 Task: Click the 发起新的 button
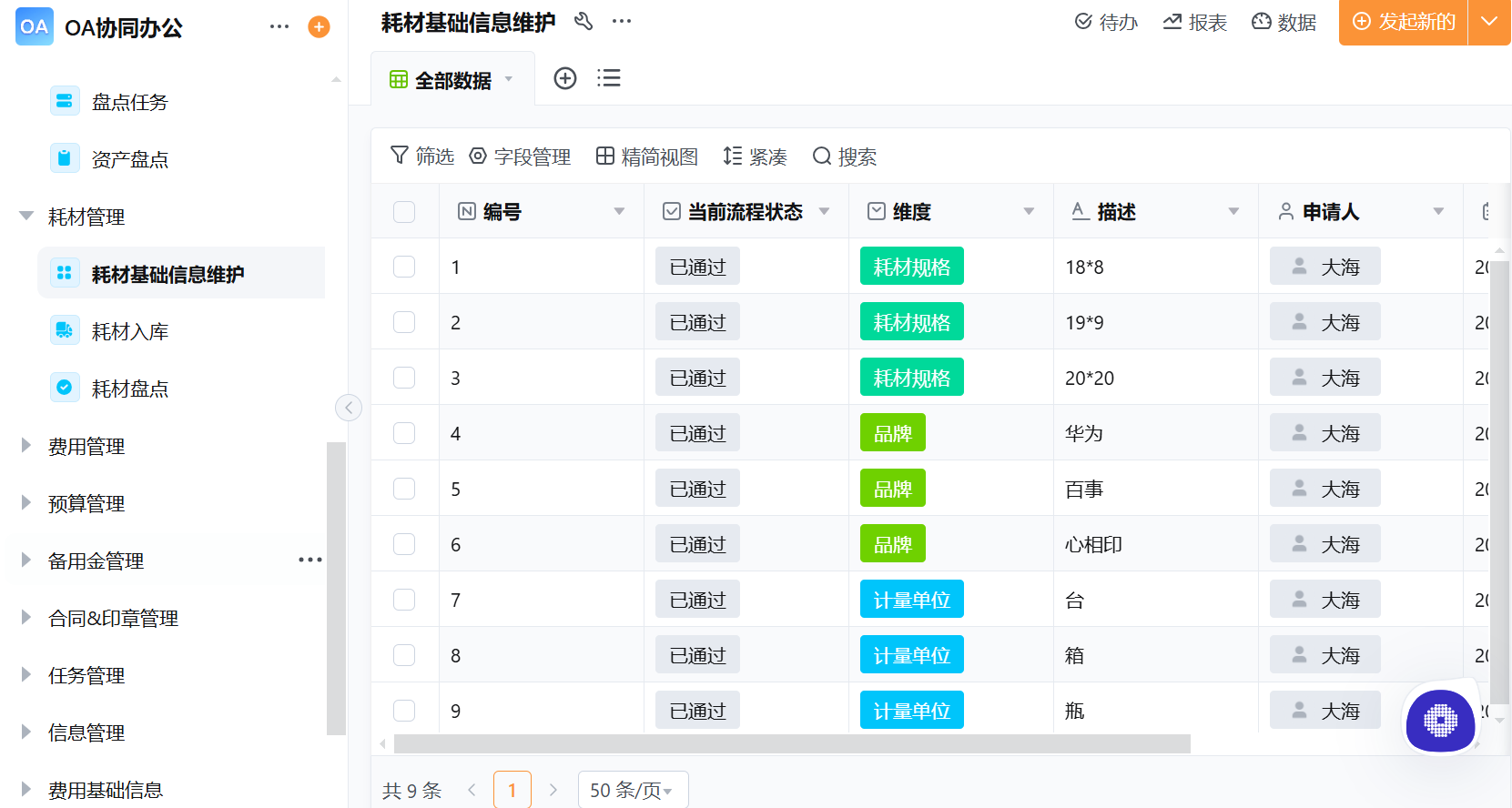[x=1404, y=22]
